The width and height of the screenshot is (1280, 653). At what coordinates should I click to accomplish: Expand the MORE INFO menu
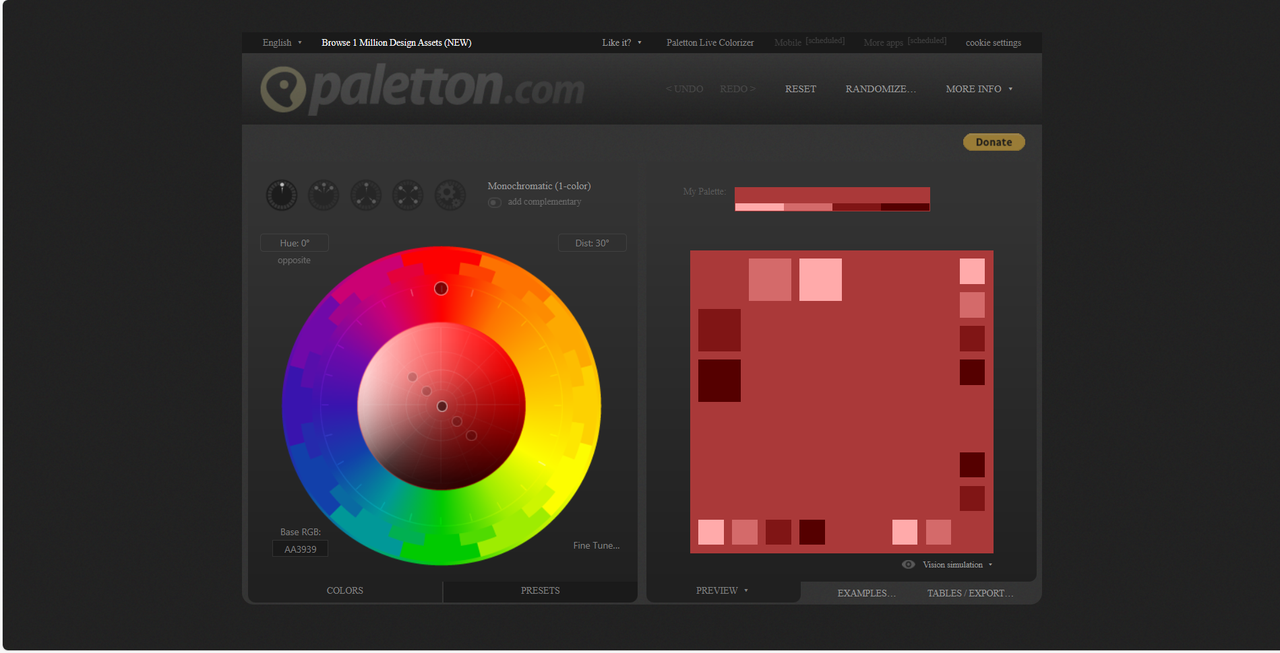[x=979, y=89]
